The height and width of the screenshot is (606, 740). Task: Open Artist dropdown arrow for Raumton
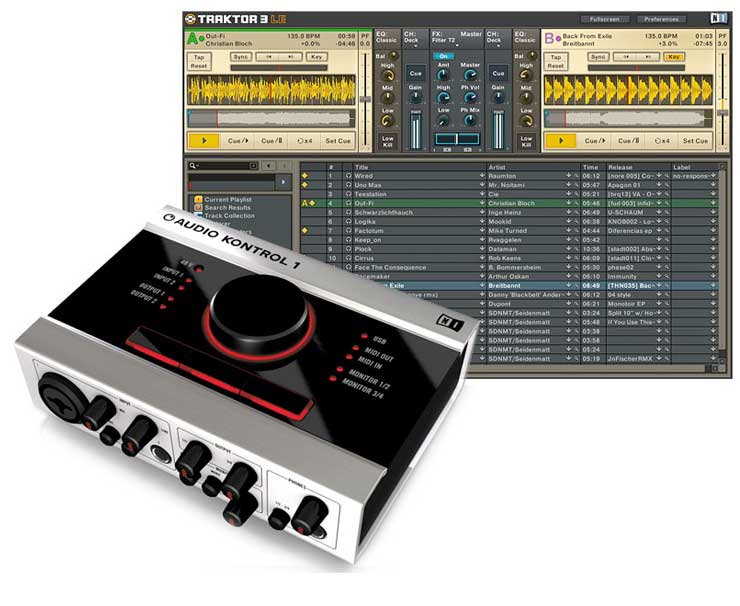[x=569, y=176]
